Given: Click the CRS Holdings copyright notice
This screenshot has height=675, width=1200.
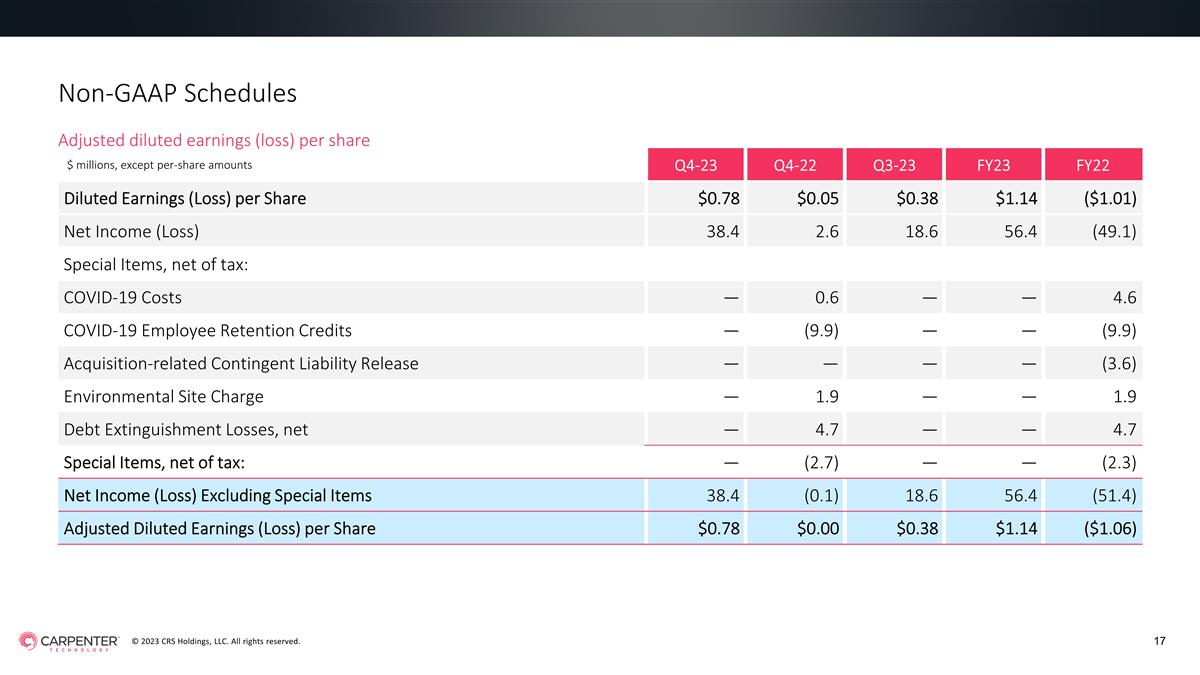Looking at the screenshot, I should [215, 641].
